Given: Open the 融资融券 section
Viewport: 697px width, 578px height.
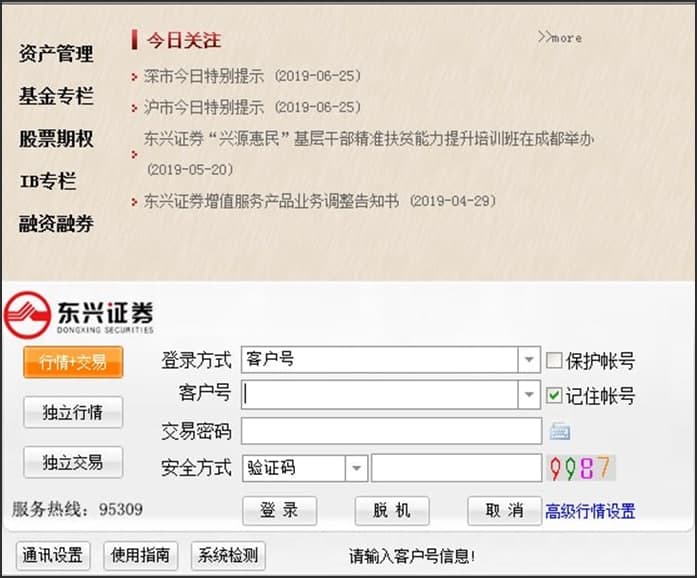Looking at the screenshot, I should click(x=56, y=223).
